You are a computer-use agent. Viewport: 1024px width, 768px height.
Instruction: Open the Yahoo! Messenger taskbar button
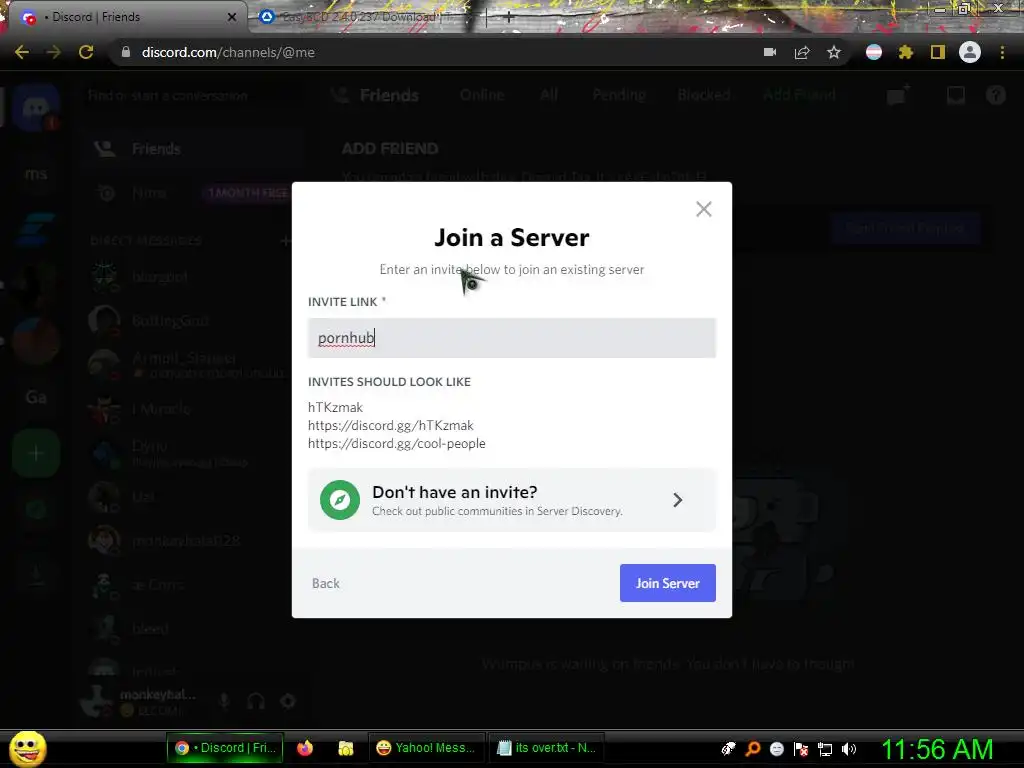click(x=428, y=748)
